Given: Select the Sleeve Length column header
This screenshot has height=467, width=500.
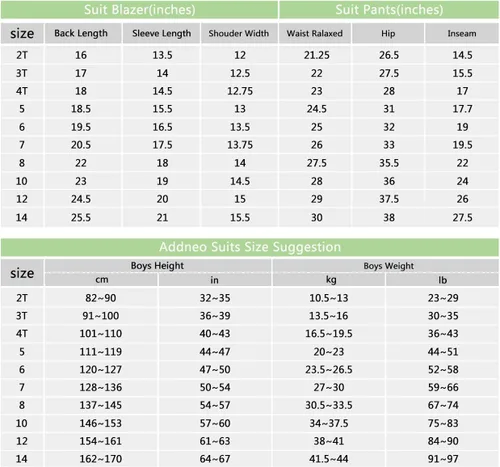Looking at the screenshot, I should 161,33.
